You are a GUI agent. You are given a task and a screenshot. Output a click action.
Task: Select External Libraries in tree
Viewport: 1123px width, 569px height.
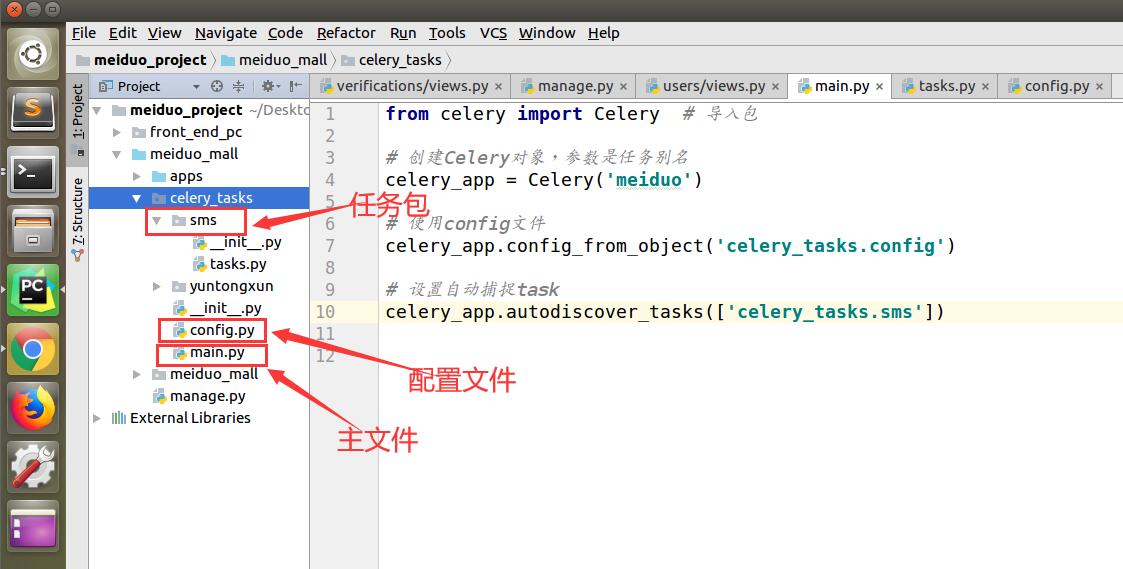pos(181,418)
